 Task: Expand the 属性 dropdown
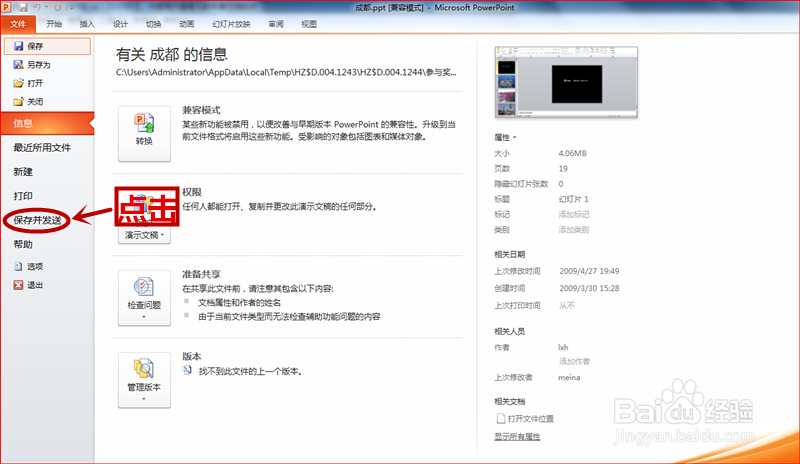pos(505,137)
